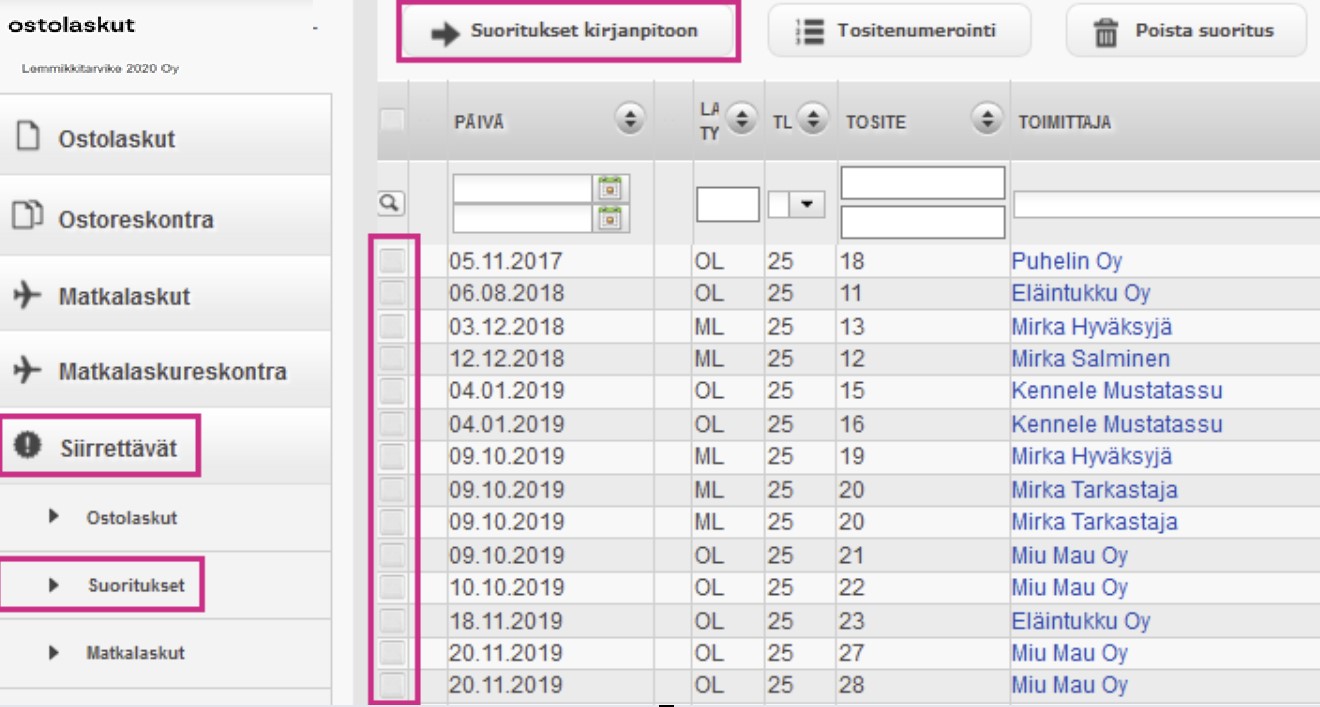
Task: Sort table by TOSITE column arrows
Action: pos(987,121)
